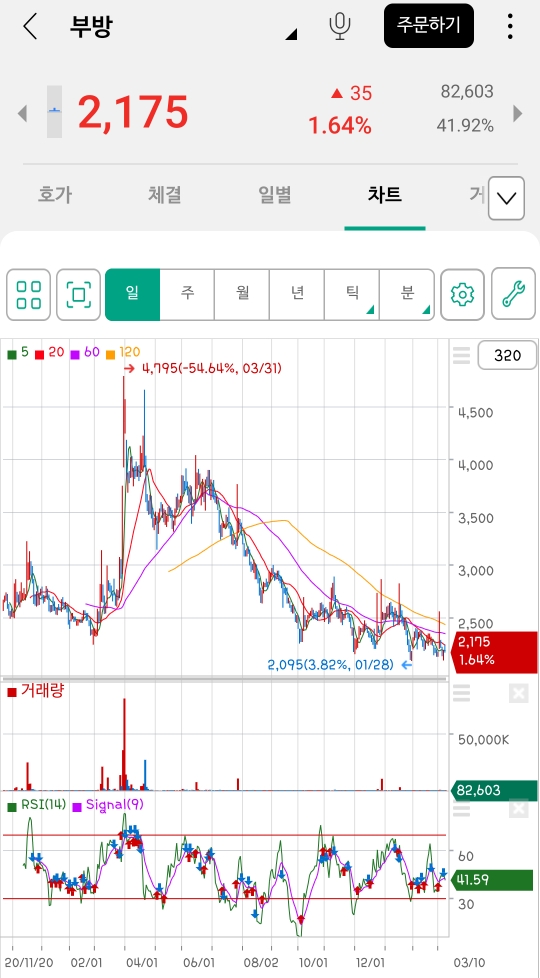Tap the 41.59 RSI value tag

point(494,880)
